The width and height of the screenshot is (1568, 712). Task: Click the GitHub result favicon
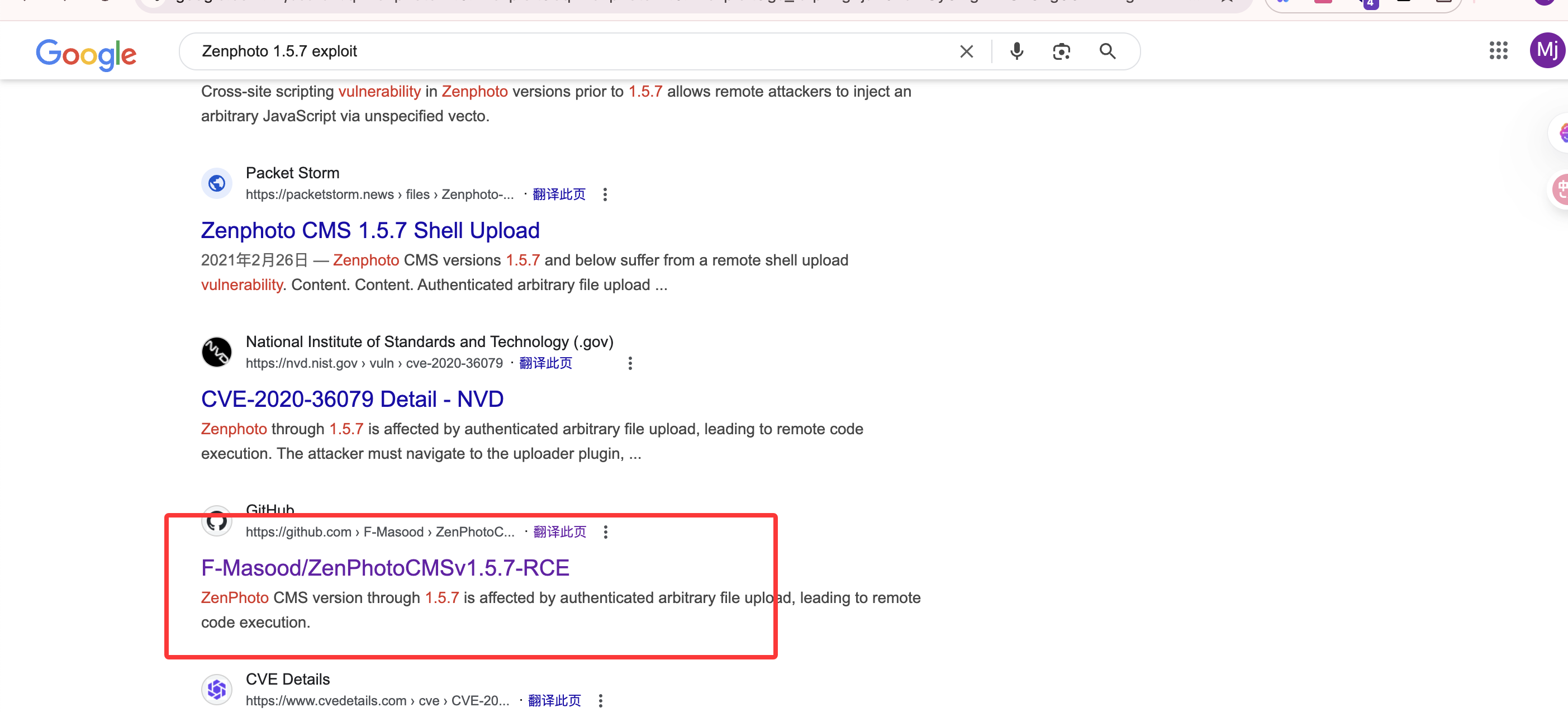coord(217,521)
